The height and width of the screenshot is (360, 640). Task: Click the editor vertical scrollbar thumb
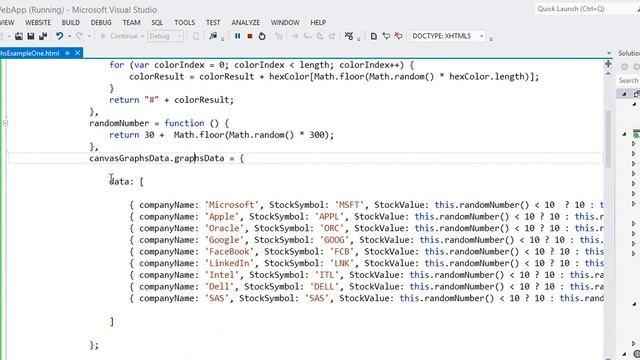click(x=608, y=139)
